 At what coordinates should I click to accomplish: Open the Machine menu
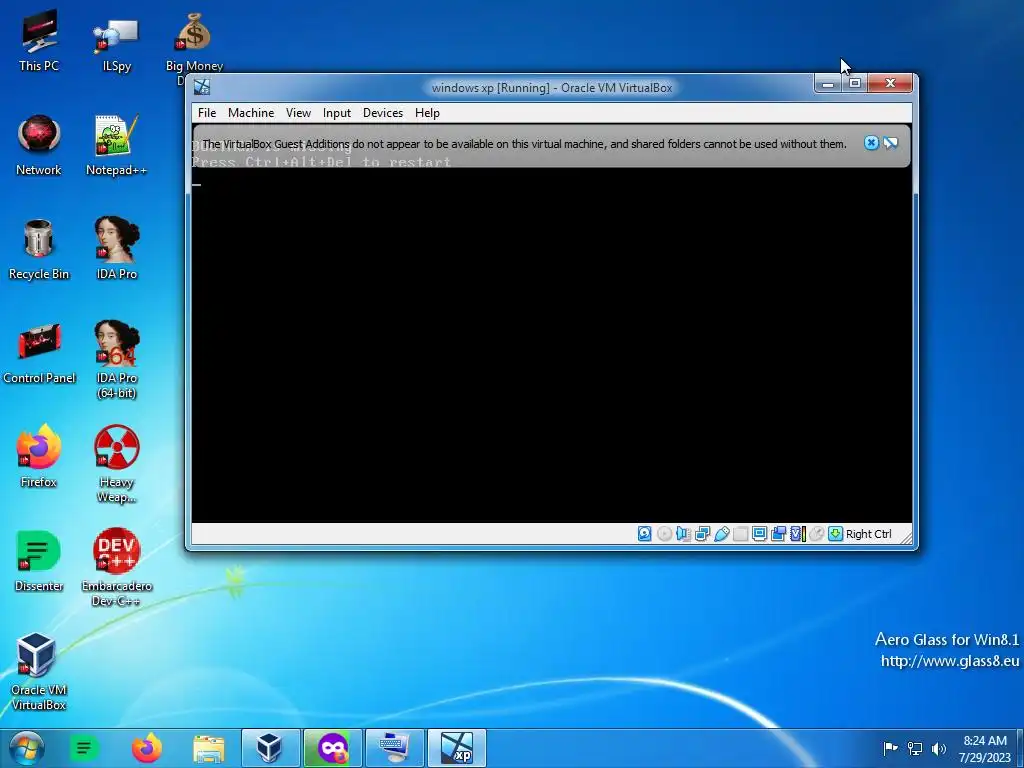coord(251,113)
